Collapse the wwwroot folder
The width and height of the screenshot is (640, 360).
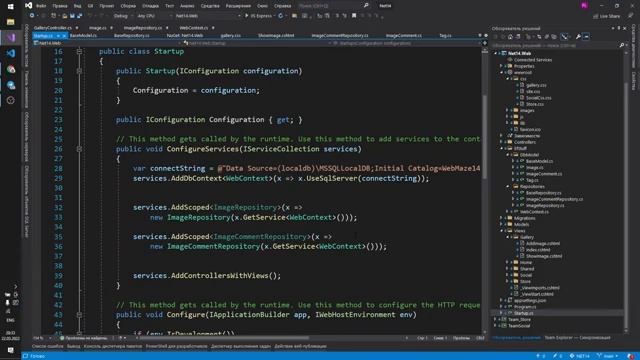coord(502,72)
